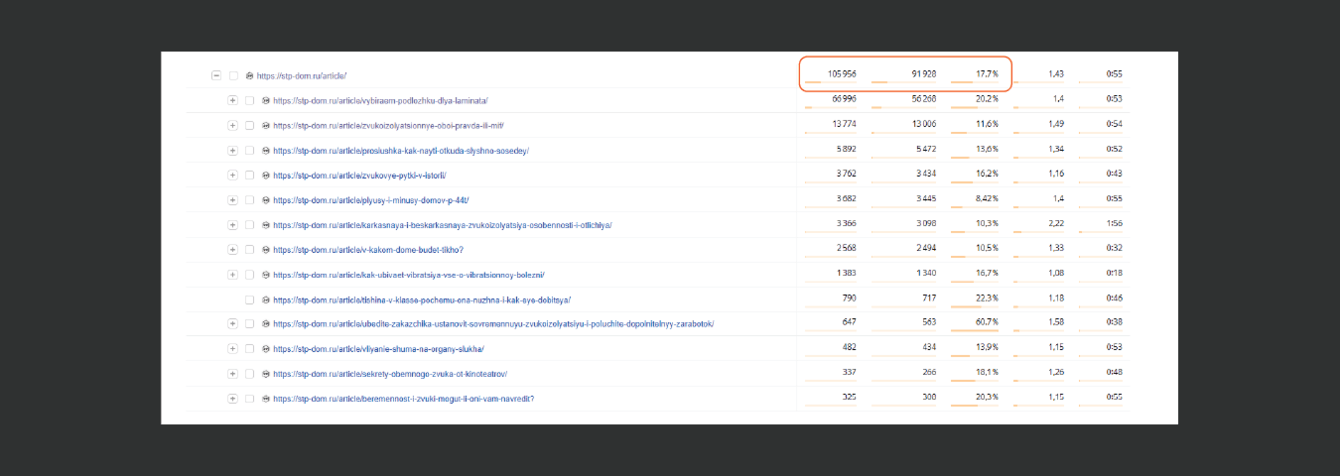This screenshot has height=476, width=1340.
Task: Open the proslushka-kak-nayti-otkuda-slyshno-sosedey link
Action: [x=400, y=151]
